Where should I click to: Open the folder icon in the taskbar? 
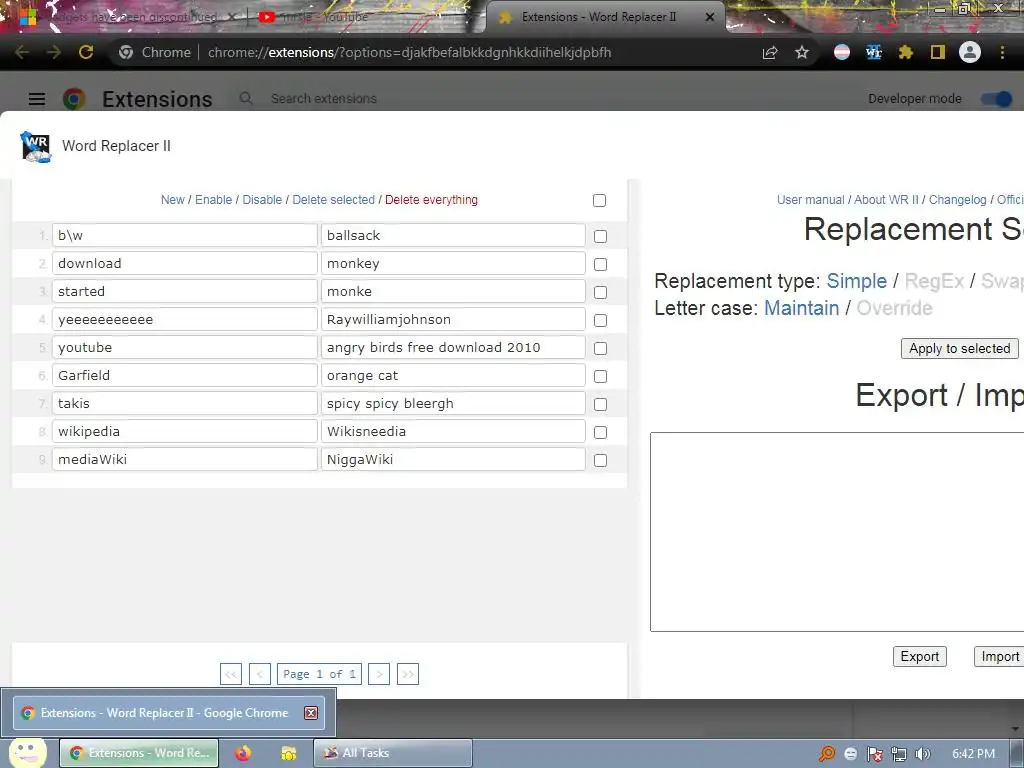pyautogui.click(x=289, y=753)
